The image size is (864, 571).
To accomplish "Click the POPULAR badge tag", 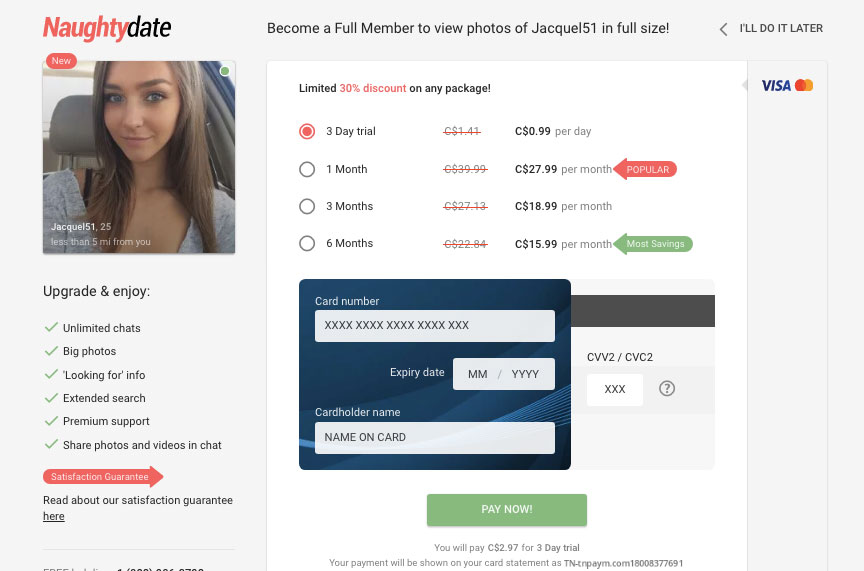I will coord(645,169).
